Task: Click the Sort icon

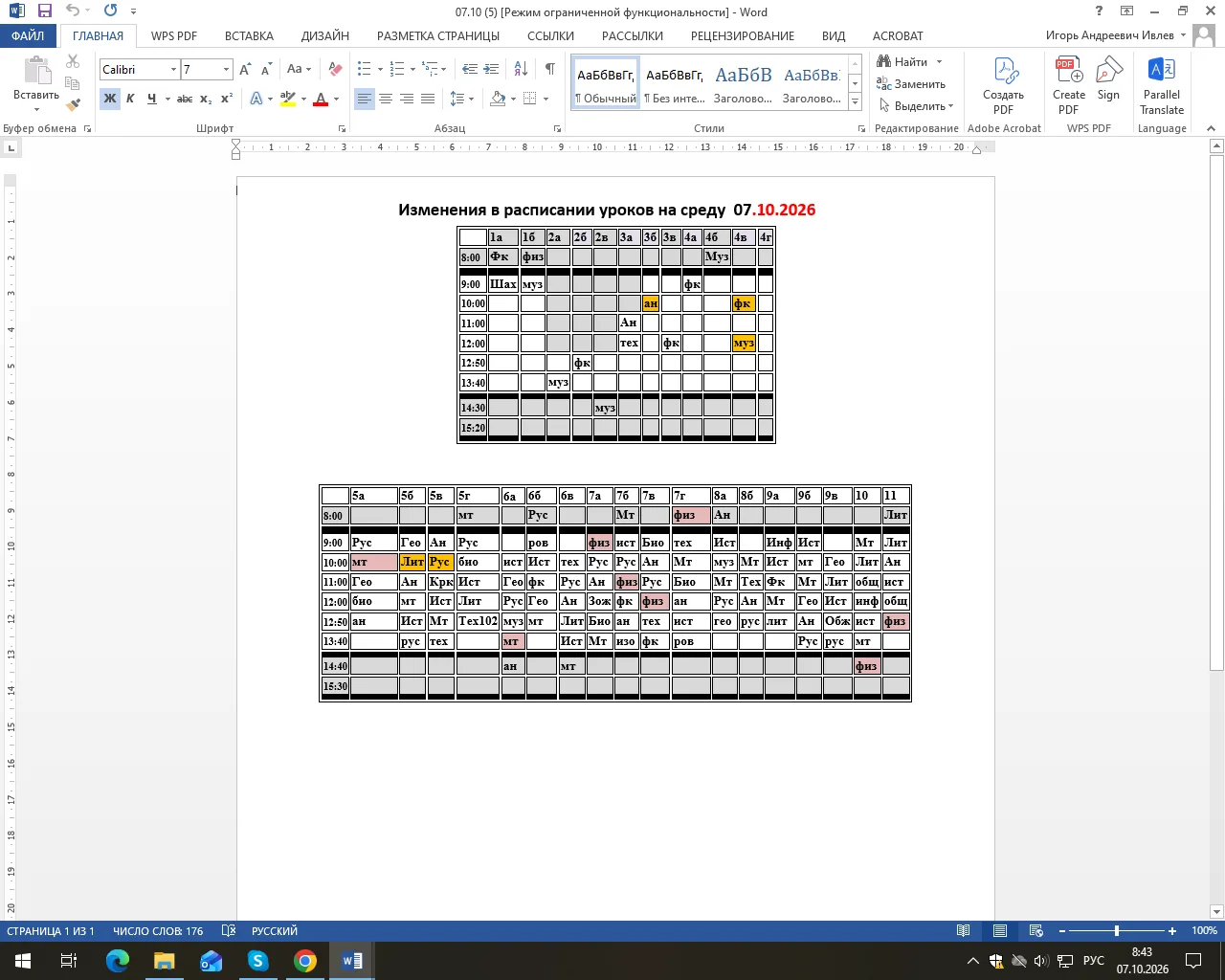Action: point(521,69)
